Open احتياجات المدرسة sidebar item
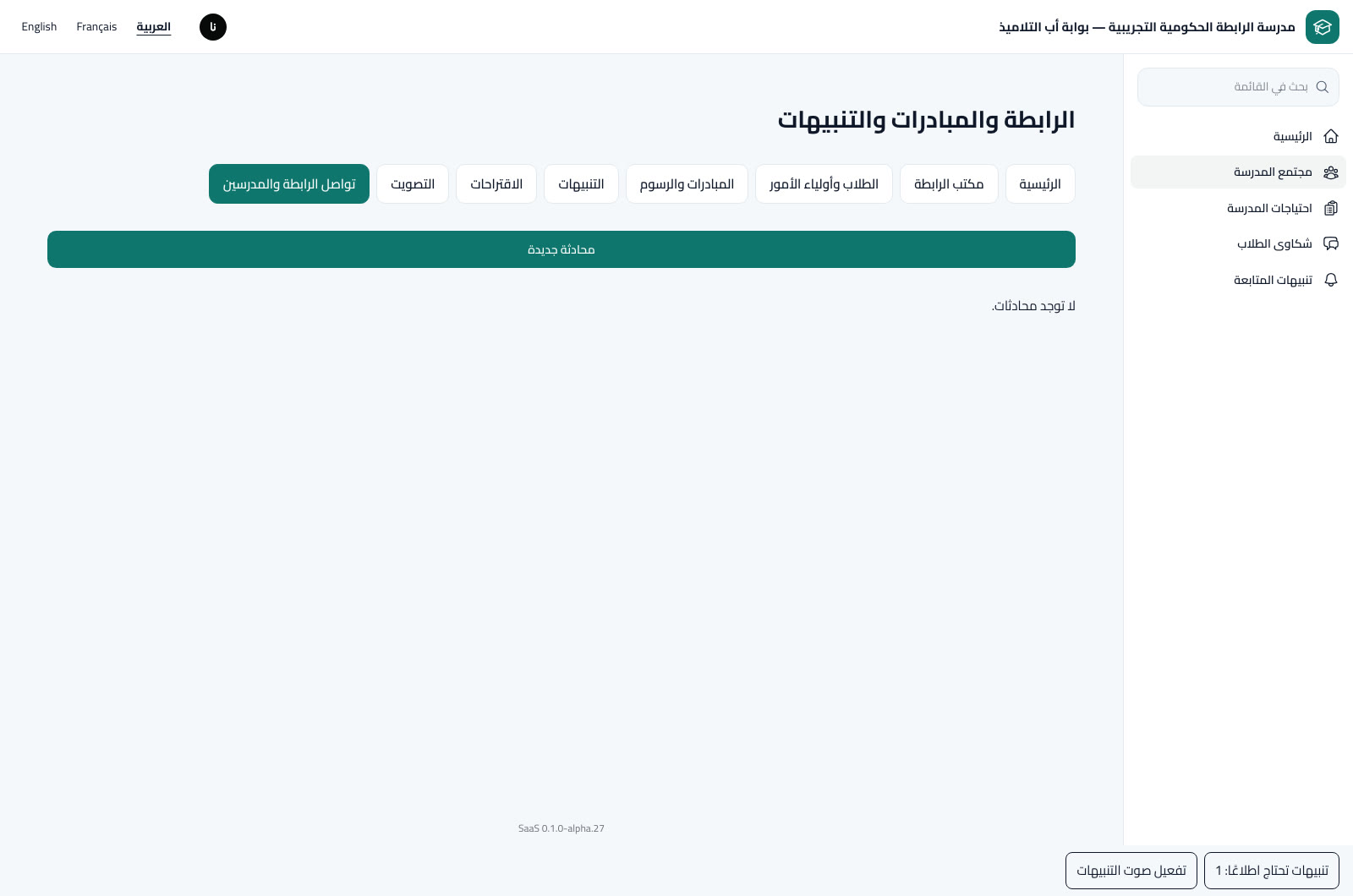 coord(1238,208)
